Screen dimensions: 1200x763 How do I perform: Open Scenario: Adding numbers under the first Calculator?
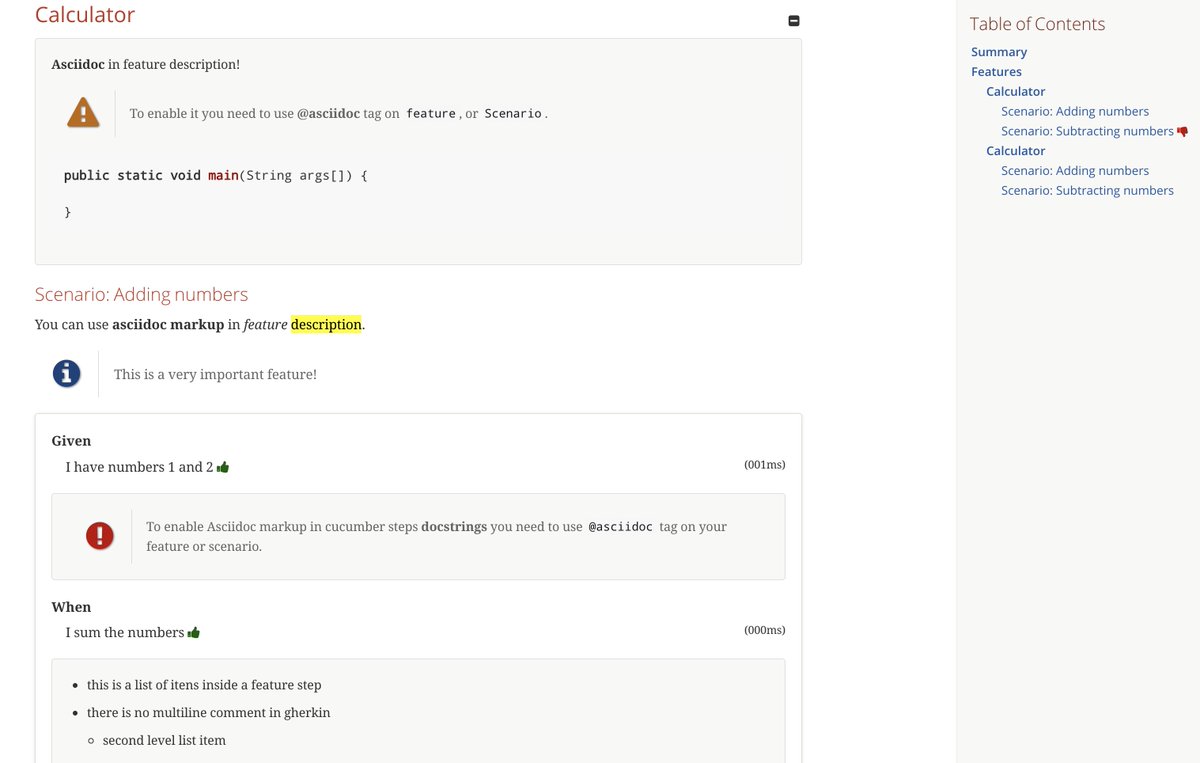click(1075, 112)
